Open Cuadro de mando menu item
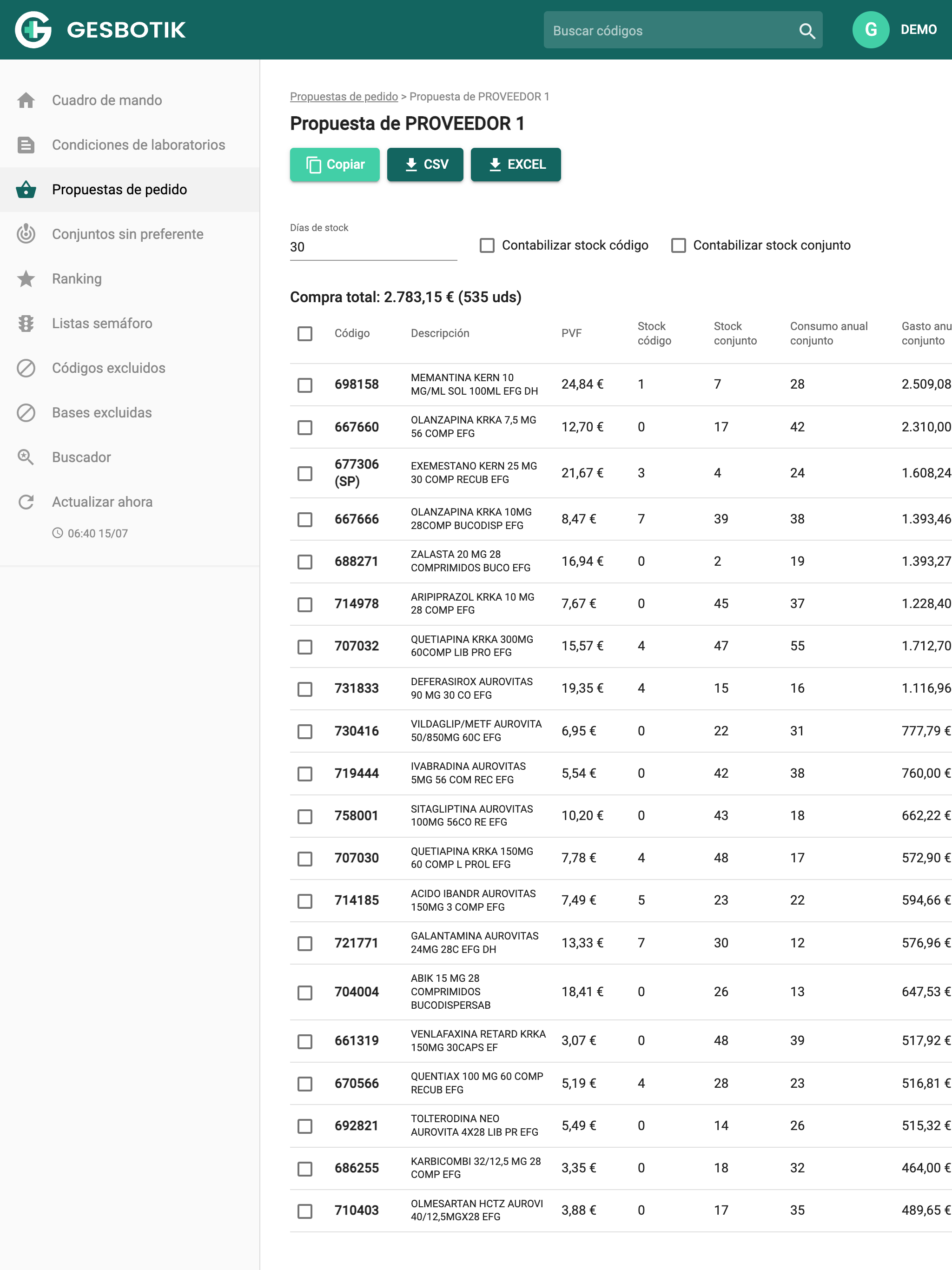Screen dimensions: 952x1270 [x=130, y=100]
